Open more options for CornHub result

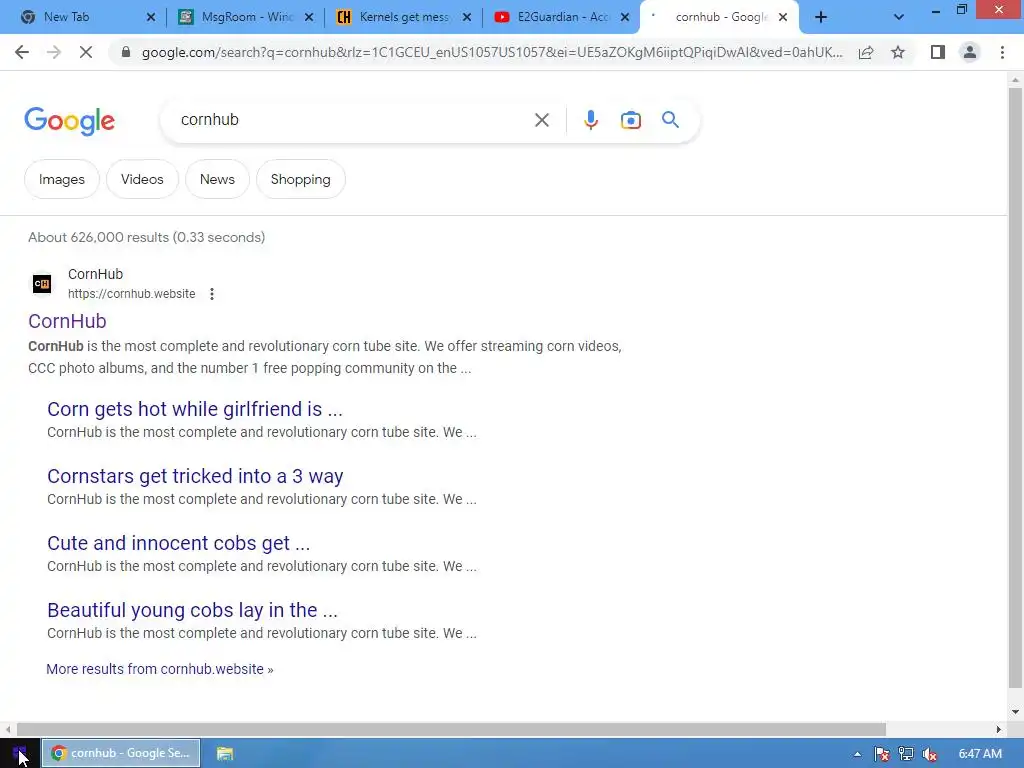pos(212,294)
